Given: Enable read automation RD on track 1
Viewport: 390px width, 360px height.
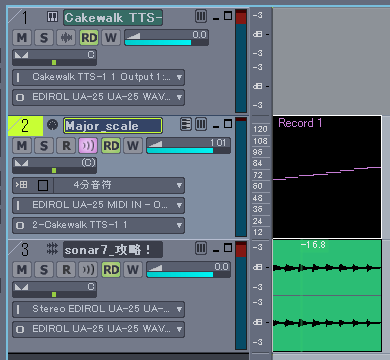Looking at the screenshot, I should [x=89, y=37].
